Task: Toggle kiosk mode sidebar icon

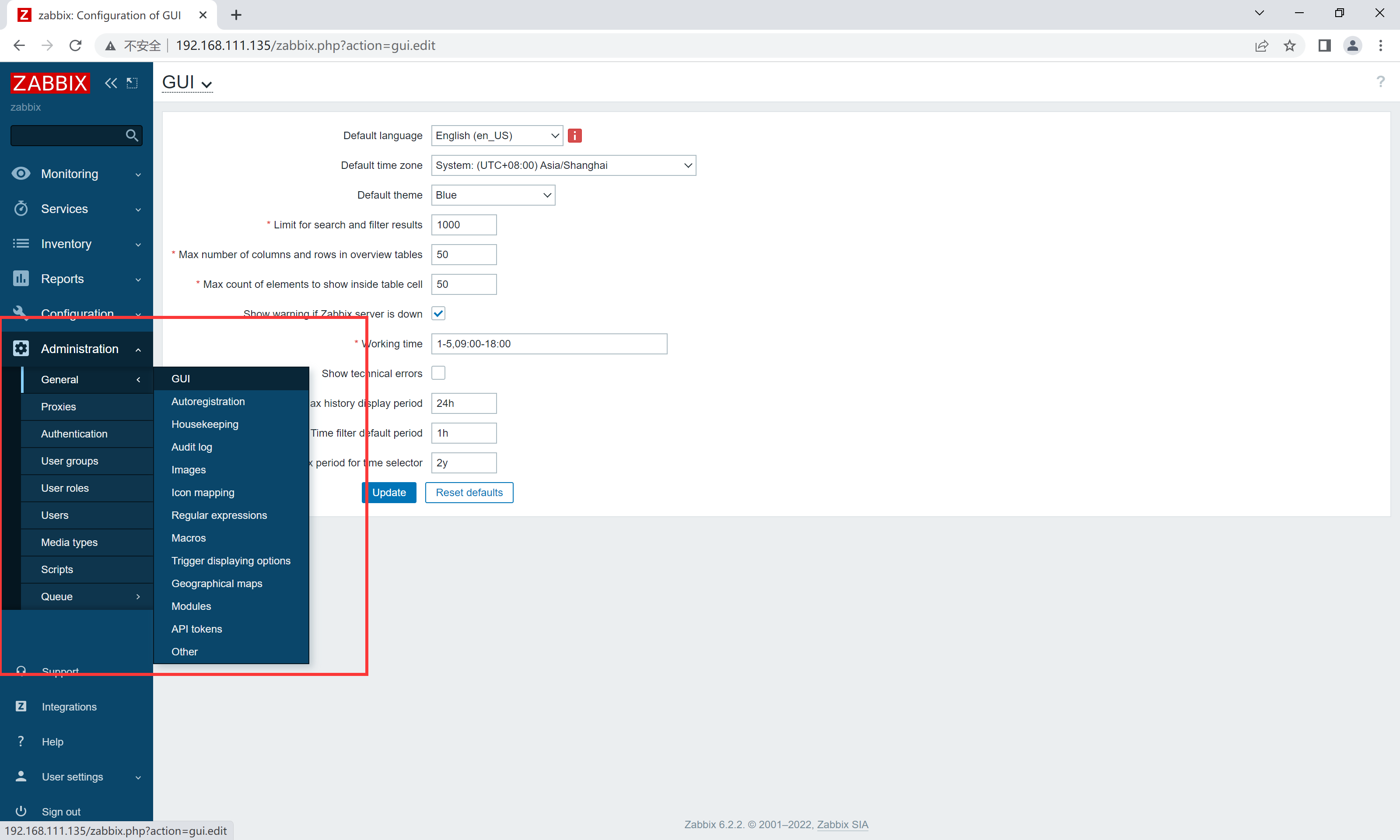Action: (133, 83)
